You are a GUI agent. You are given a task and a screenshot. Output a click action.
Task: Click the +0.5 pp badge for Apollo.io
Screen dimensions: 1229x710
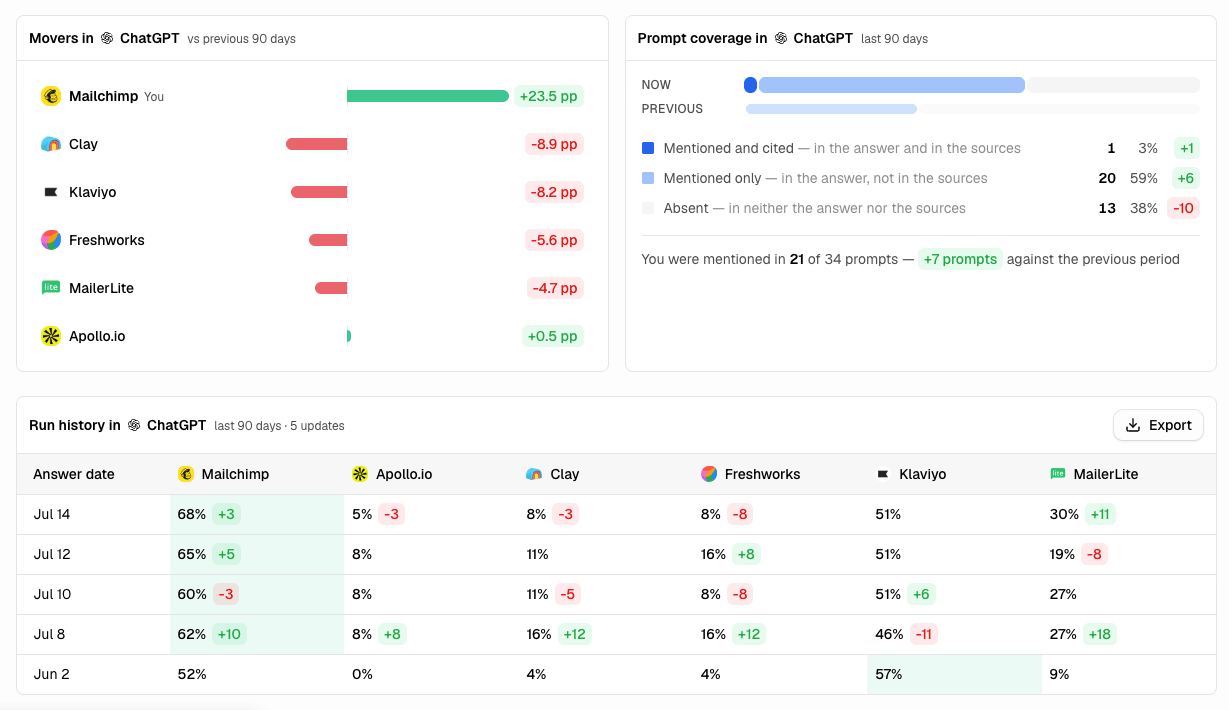click(x=553, y=336)
